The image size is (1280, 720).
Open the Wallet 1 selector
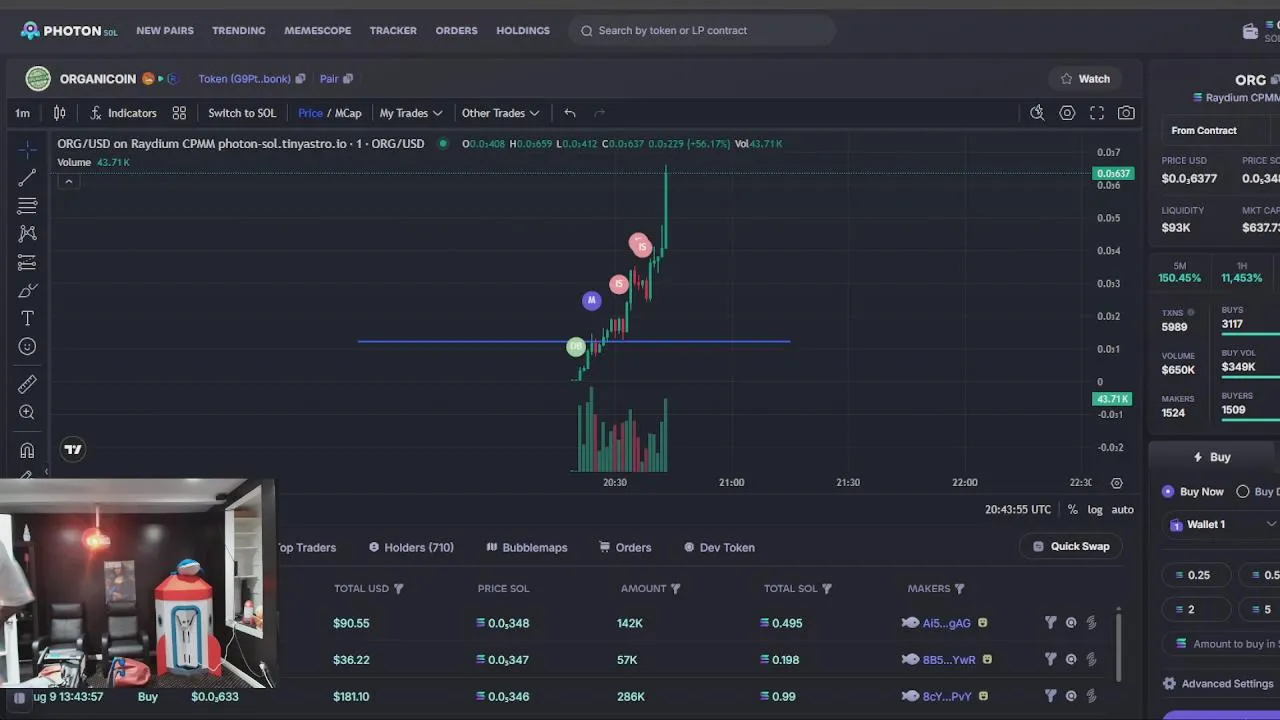(1222, 524)
